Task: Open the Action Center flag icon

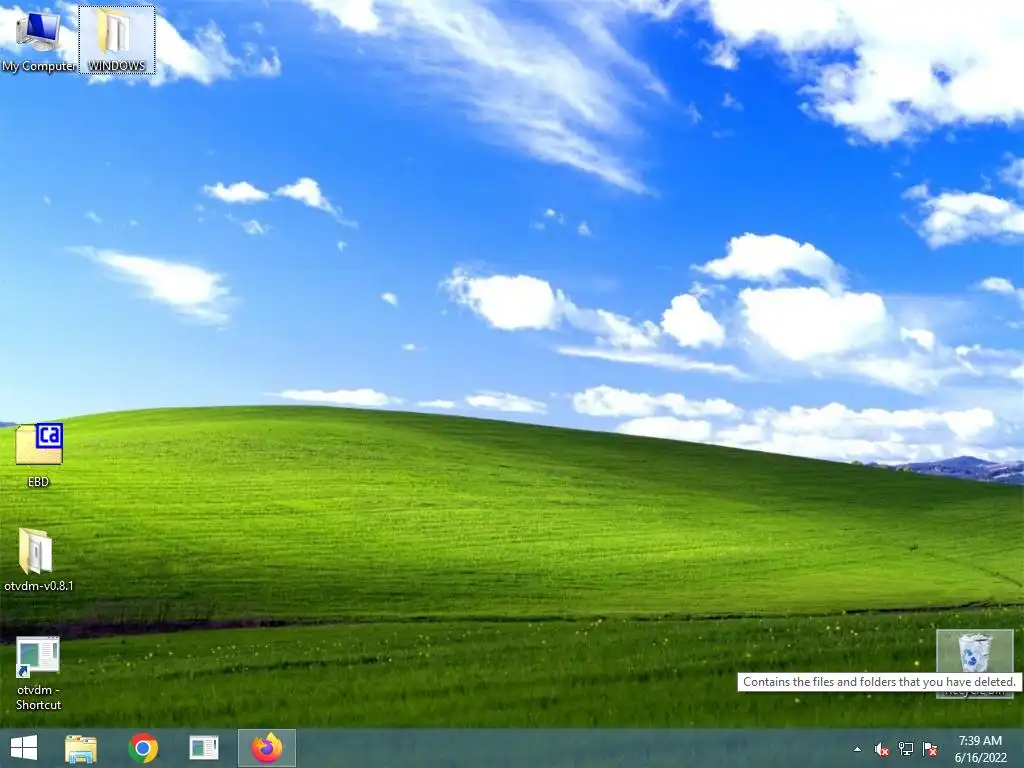Action: point(930,750)
